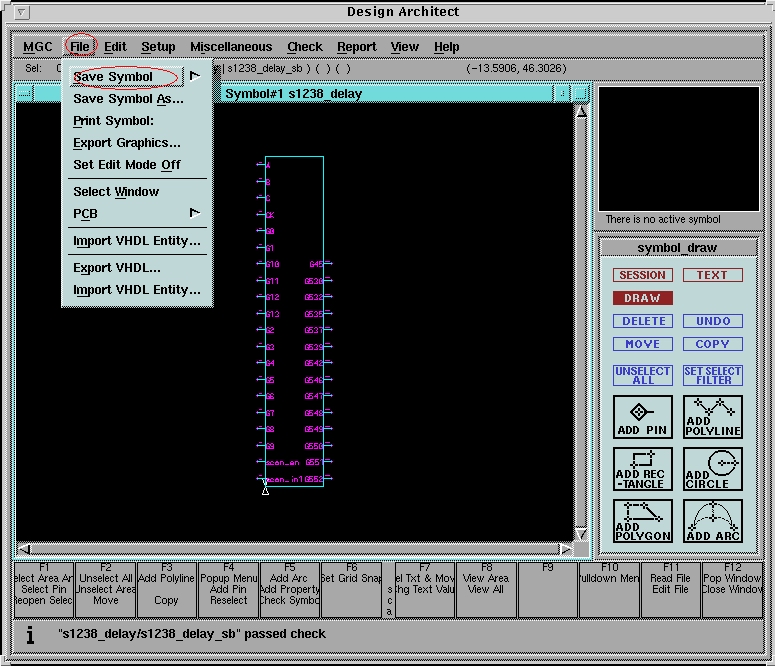Open the window menu button in title bar

(x=23, y=13)
